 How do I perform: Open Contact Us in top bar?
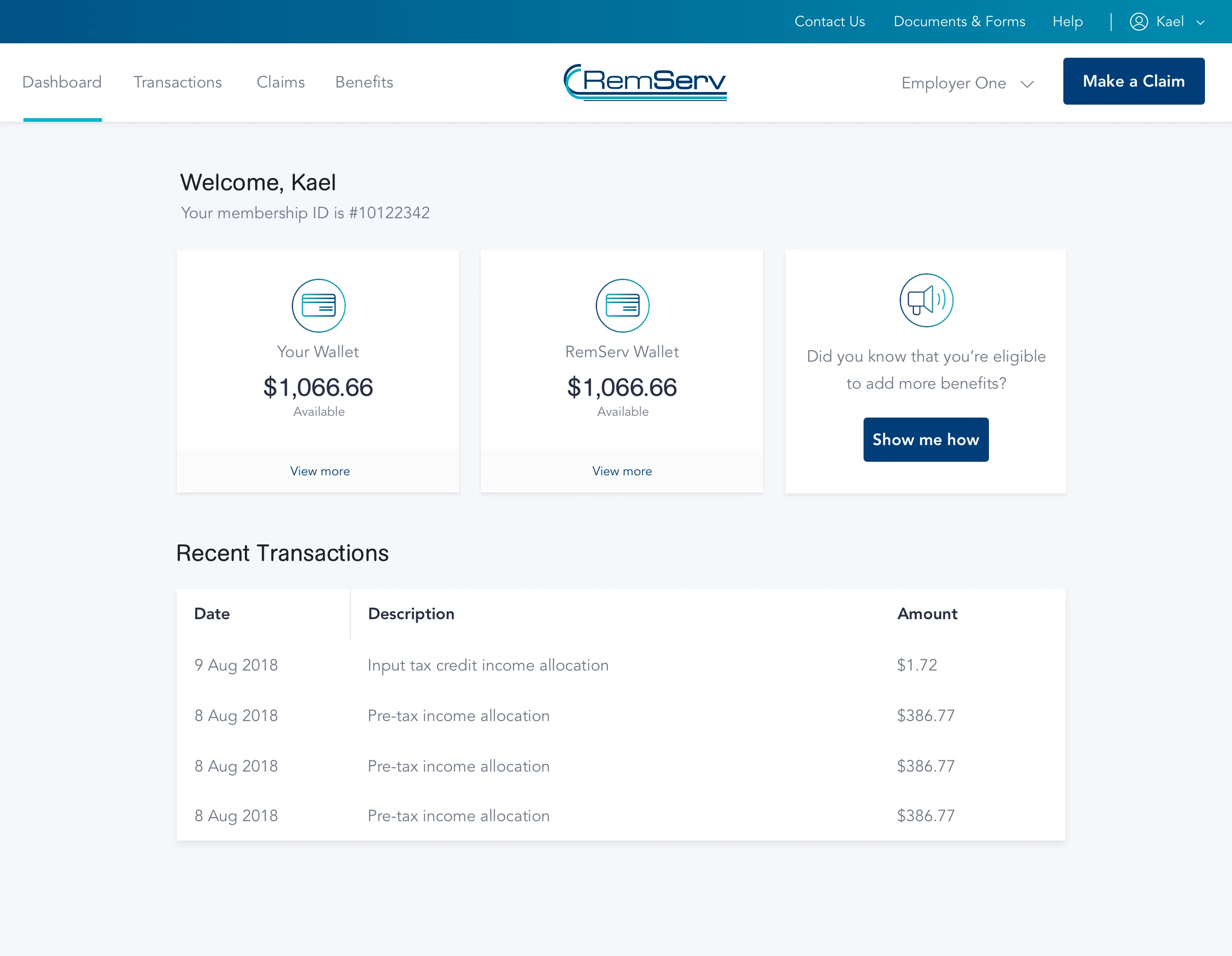tap(829, 22)
